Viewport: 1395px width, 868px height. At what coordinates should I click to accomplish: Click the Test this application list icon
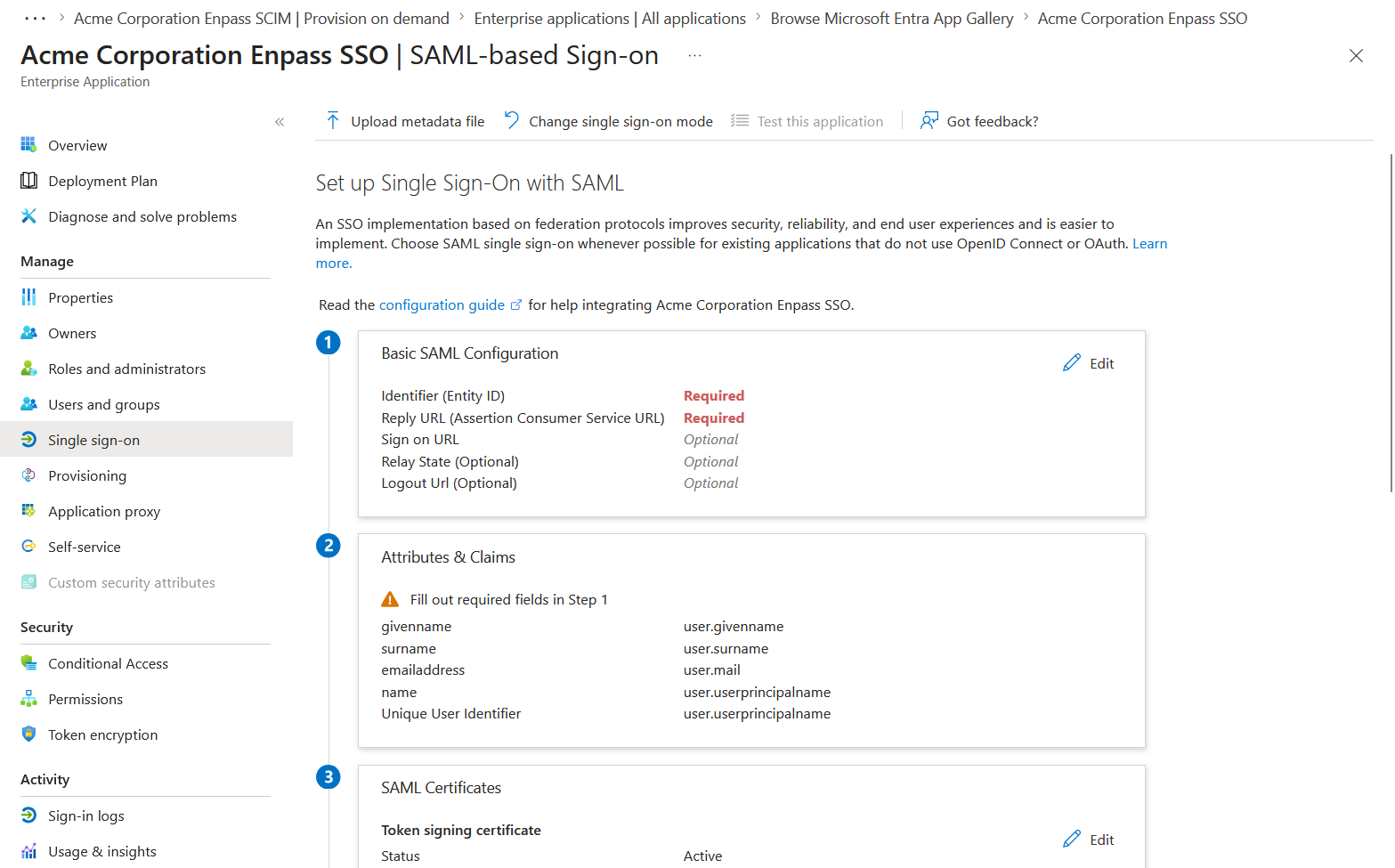(740, 121)
